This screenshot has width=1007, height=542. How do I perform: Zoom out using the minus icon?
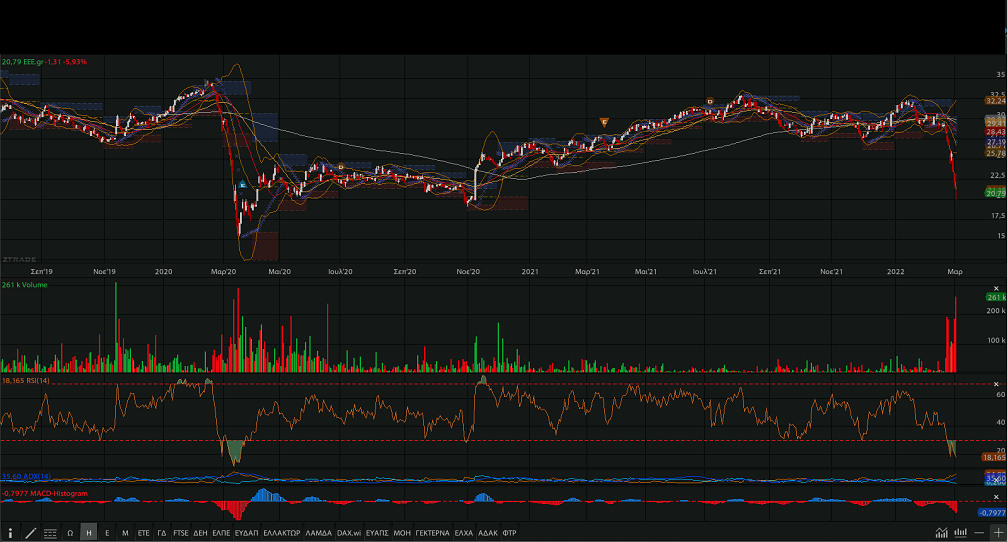pyautogui.click(x=979, y=533)
